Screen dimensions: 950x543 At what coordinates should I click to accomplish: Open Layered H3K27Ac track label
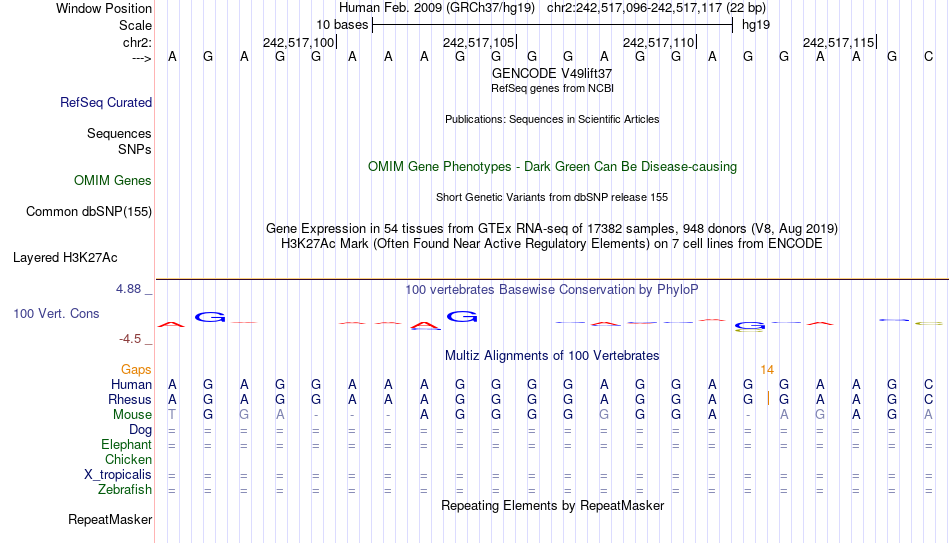(x=65, y=258)
